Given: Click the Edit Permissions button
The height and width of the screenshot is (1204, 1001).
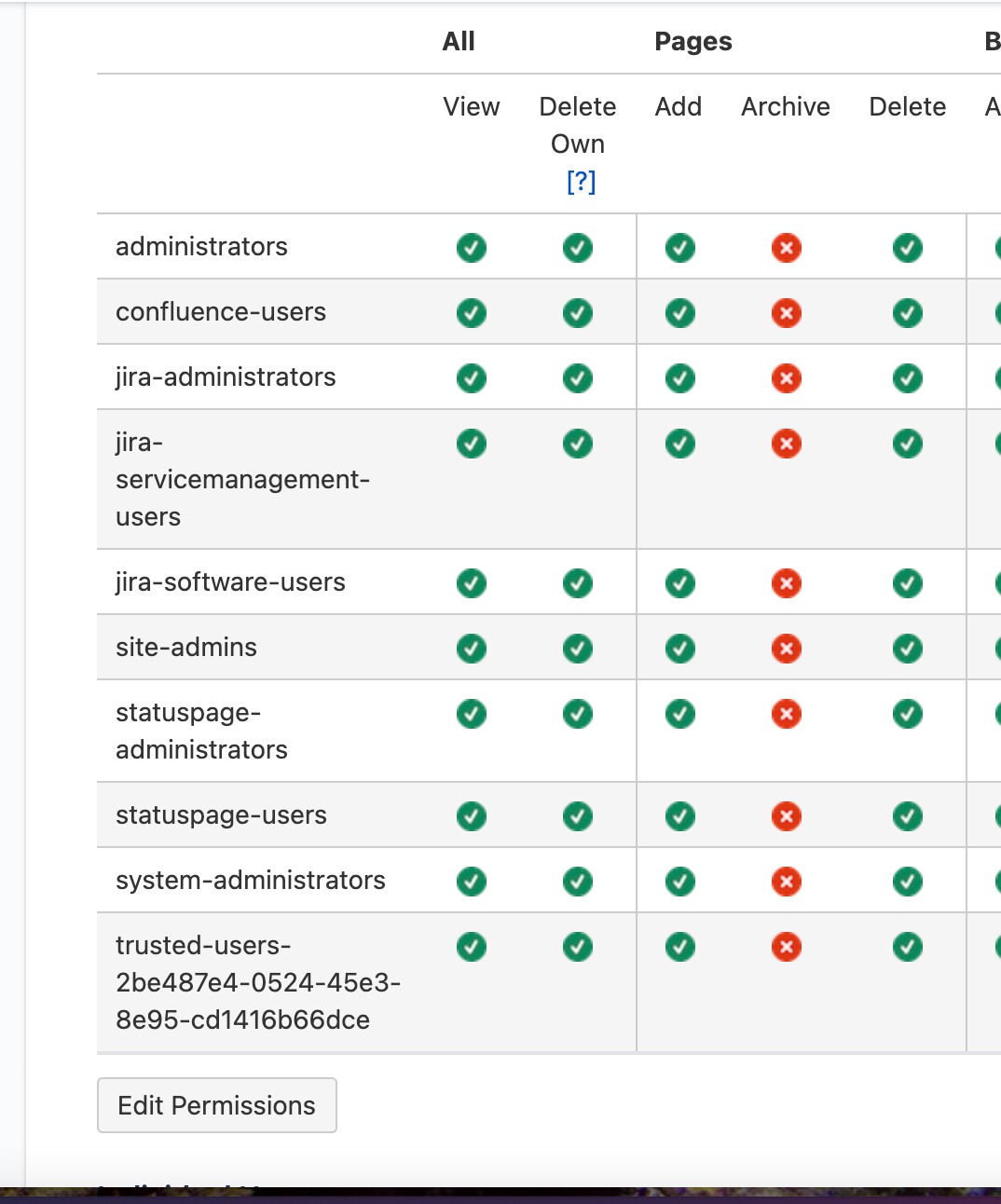Looking at the screenshot, I should (217, 1105).
